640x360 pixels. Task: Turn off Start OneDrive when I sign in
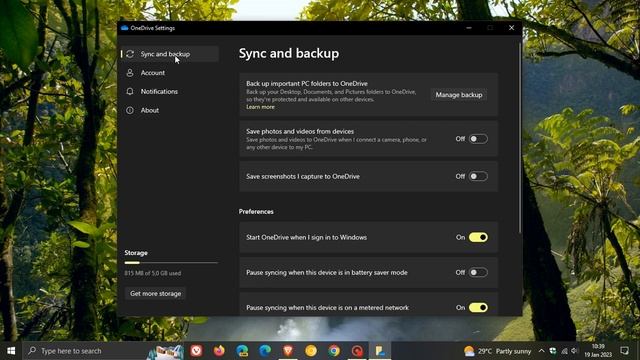tap(478, 237)
